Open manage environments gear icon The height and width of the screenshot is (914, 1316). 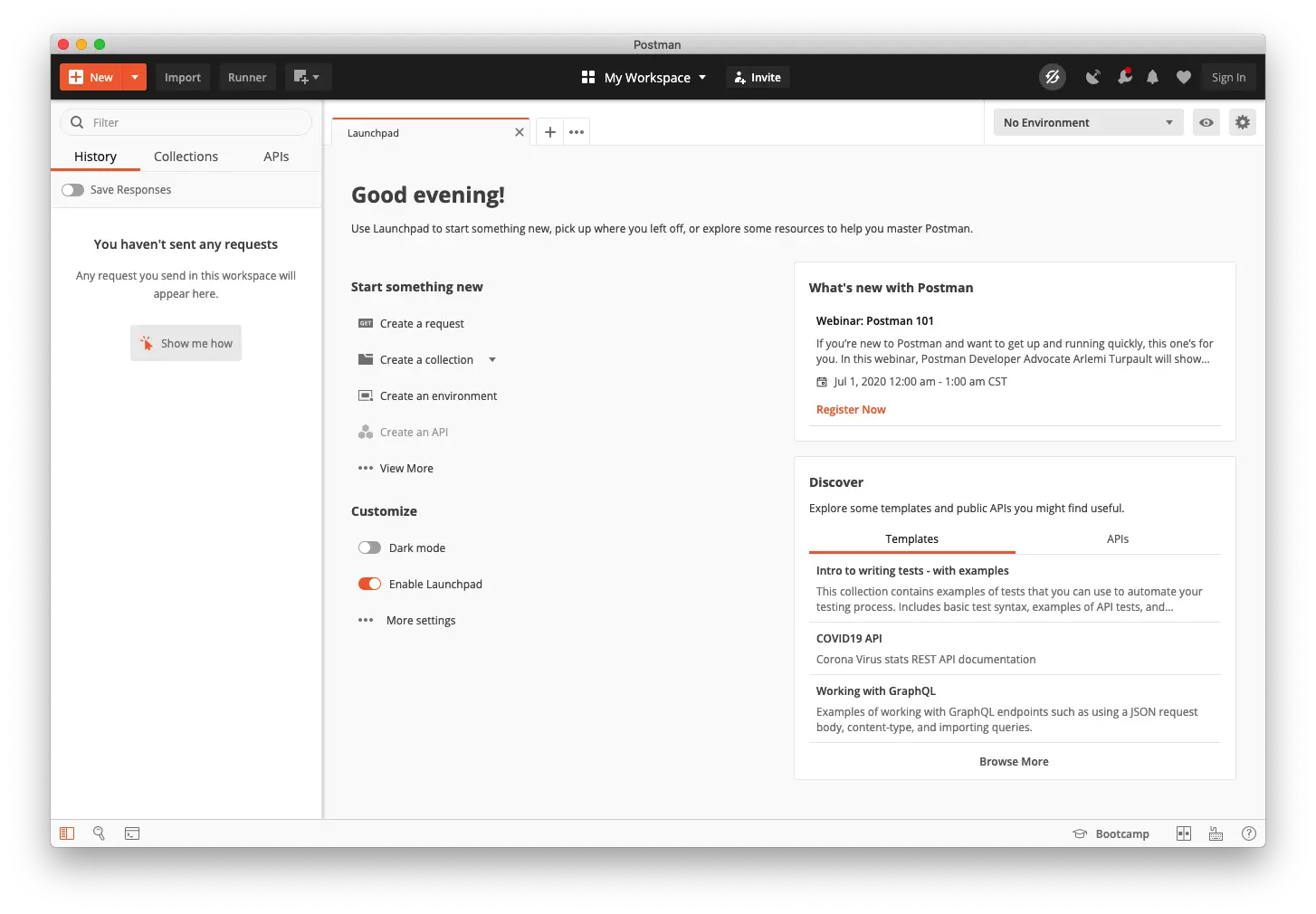[x=1243, y=122]
